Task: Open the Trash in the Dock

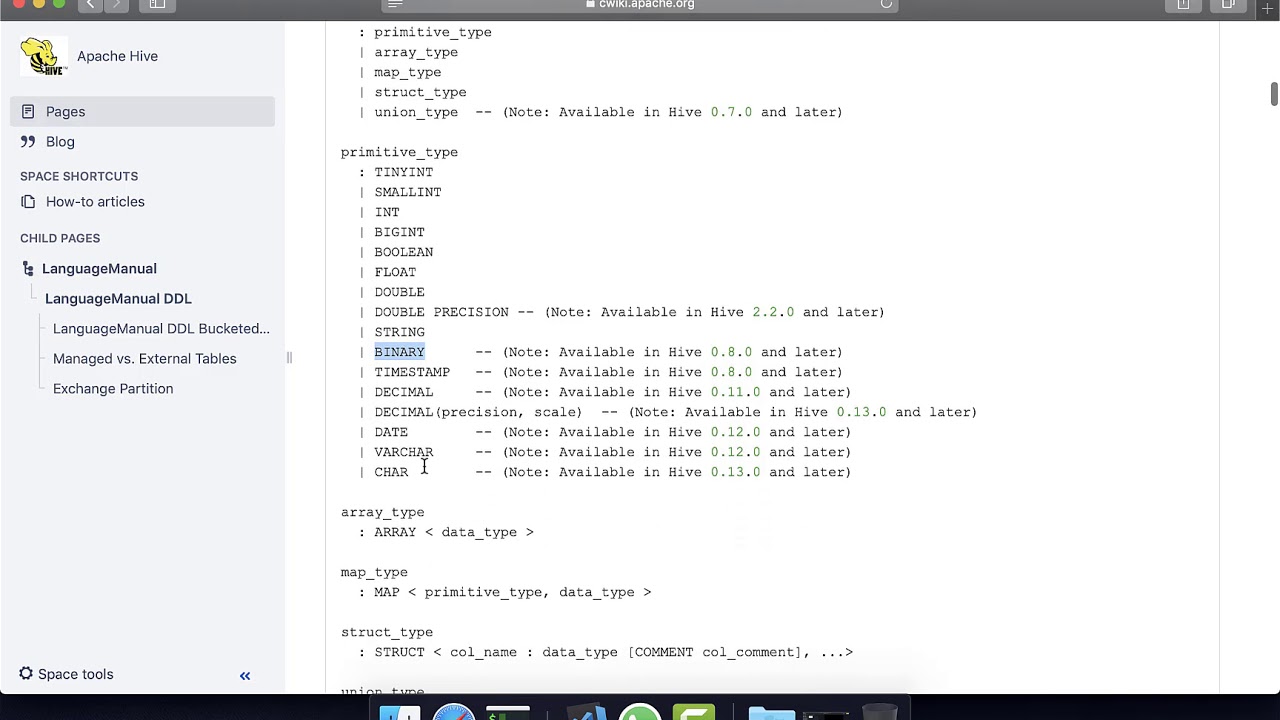Action: (880, 713)
